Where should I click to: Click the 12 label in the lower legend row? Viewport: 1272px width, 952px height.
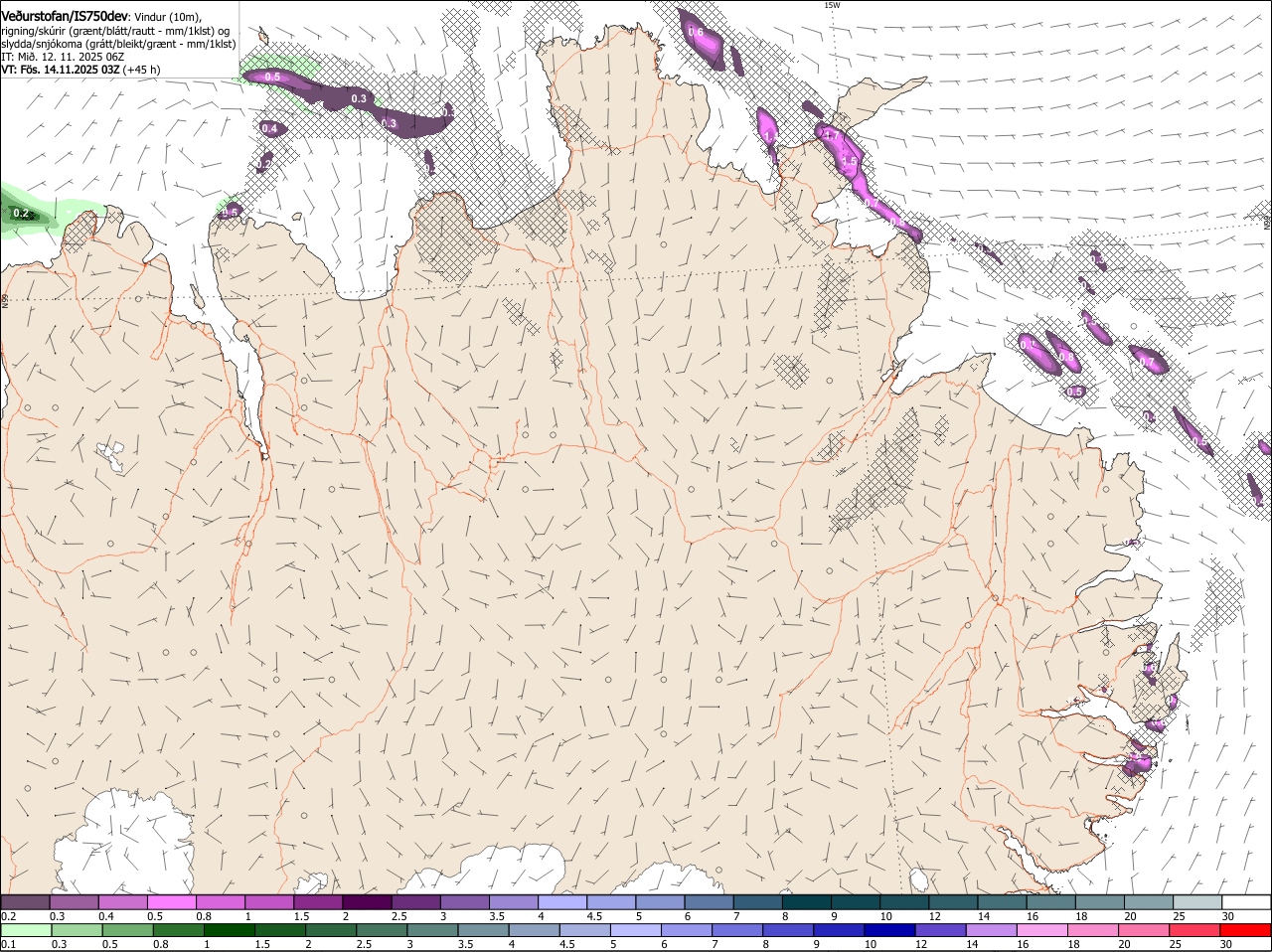(920, 944)
